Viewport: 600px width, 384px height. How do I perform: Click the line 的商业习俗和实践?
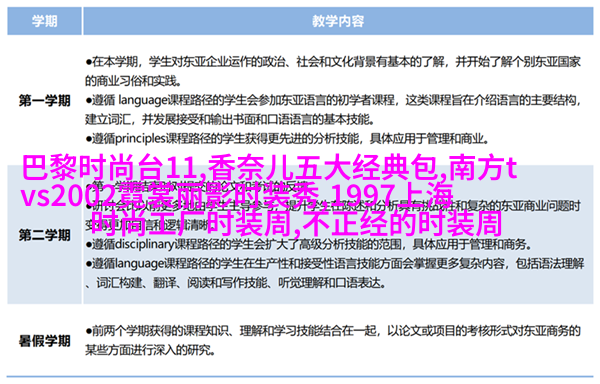click(133, 81)
